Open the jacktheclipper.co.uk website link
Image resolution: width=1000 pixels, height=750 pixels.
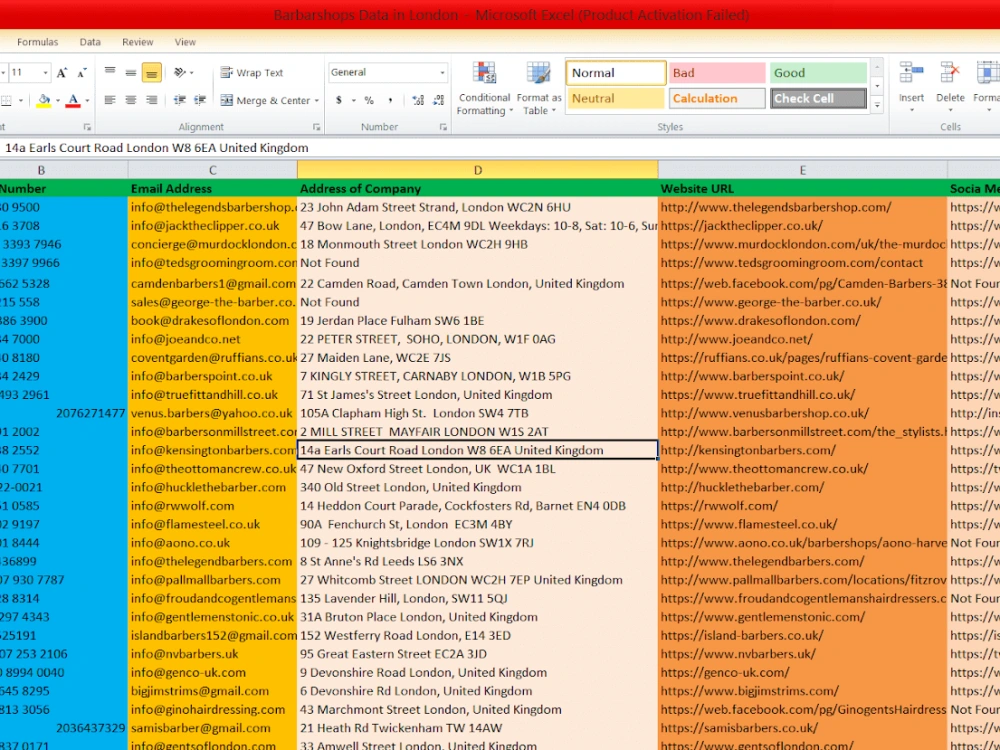742,226
